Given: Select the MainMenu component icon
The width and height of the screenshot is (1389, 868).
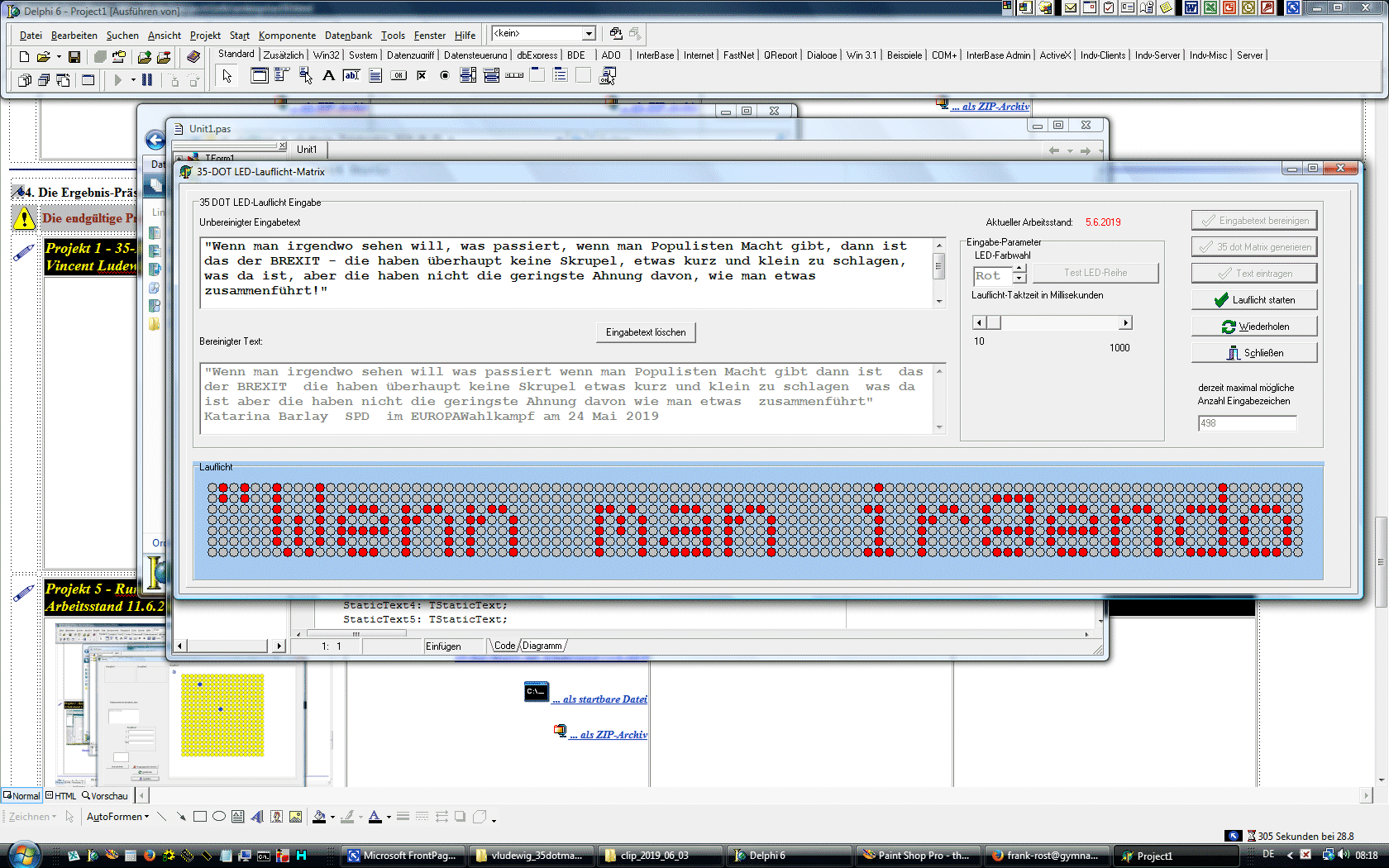Looking at the screenshot, I should tap(281, 76).
